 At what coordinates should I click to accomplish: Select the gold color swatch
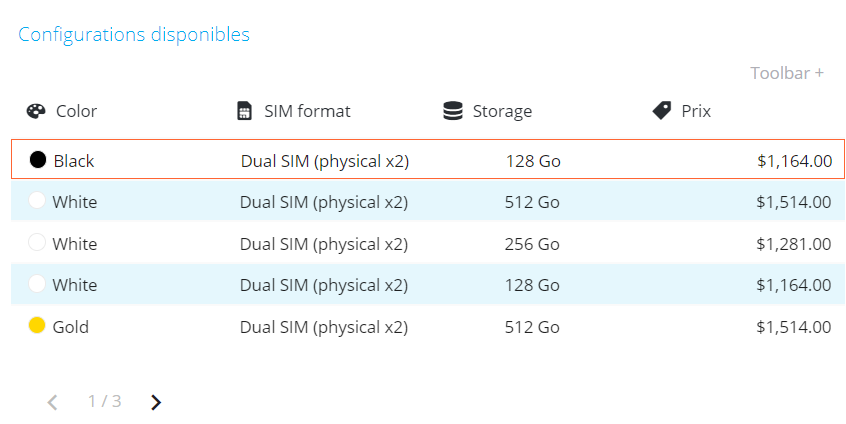tap(37, 325)
